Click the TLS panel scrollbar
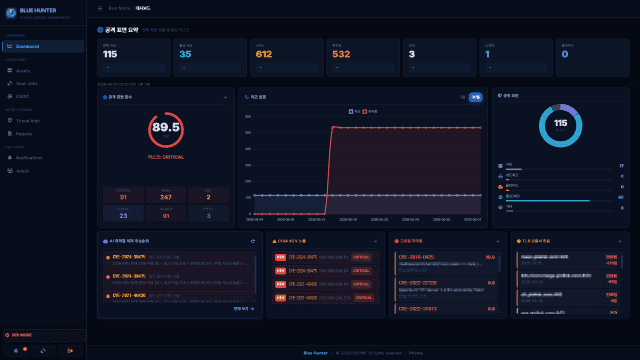The height and width of the screenshot is (360, 640). click(622, 261)
